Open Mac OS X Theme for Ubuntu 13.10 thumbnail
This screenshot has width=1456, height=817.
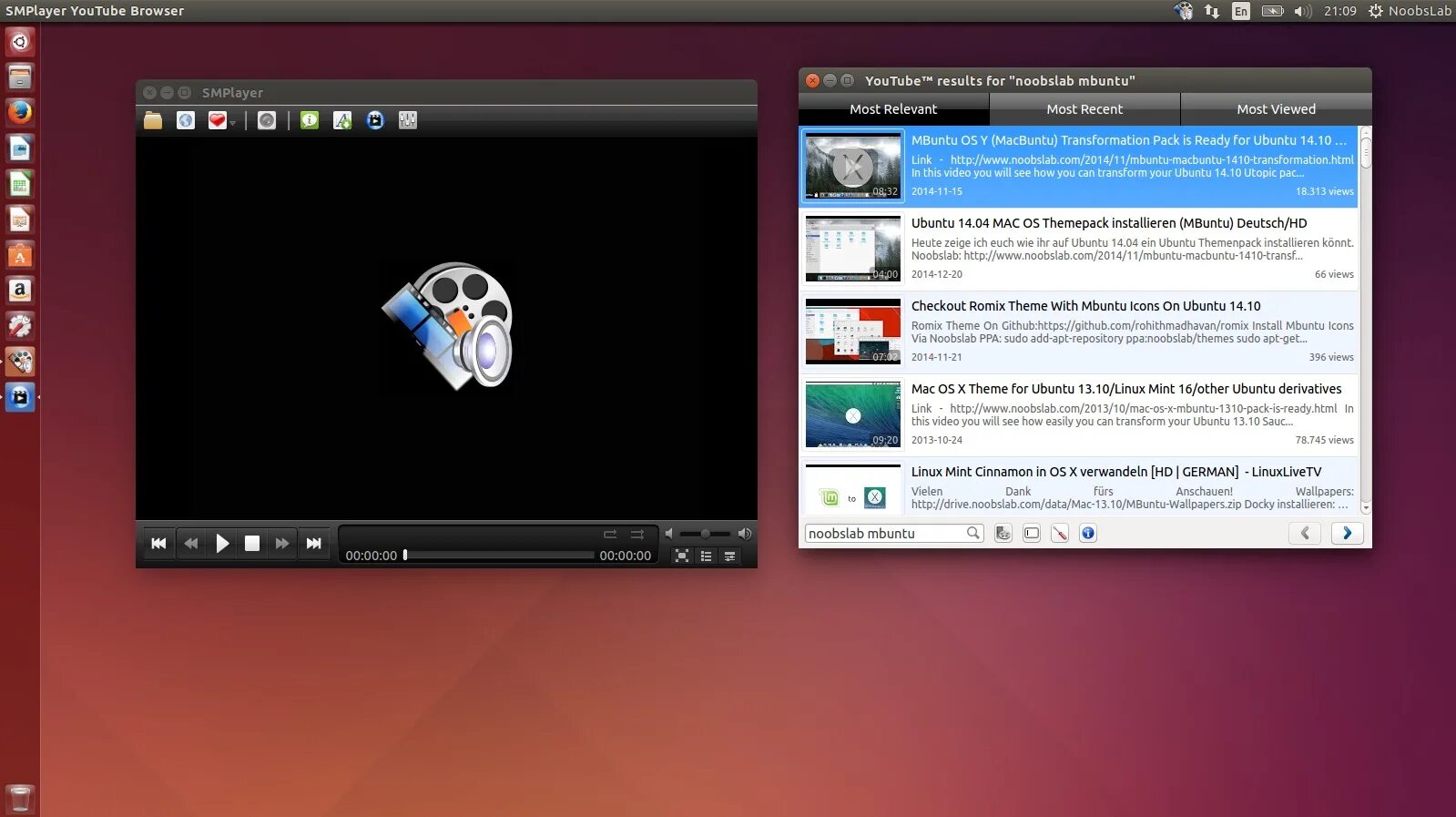[x=853, y=414]
